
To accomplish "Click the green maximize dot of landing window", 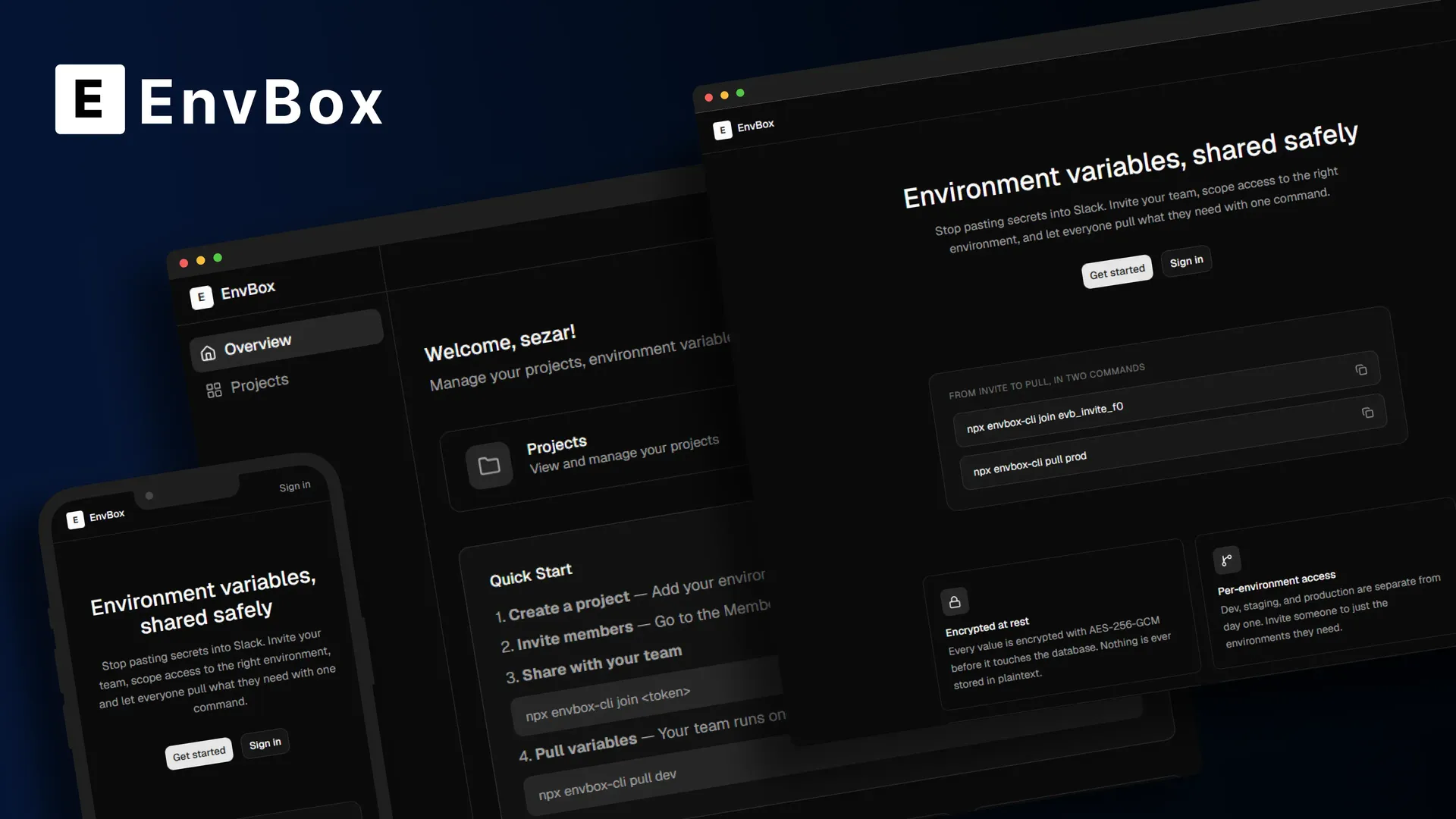I will (x=740, y=93).
